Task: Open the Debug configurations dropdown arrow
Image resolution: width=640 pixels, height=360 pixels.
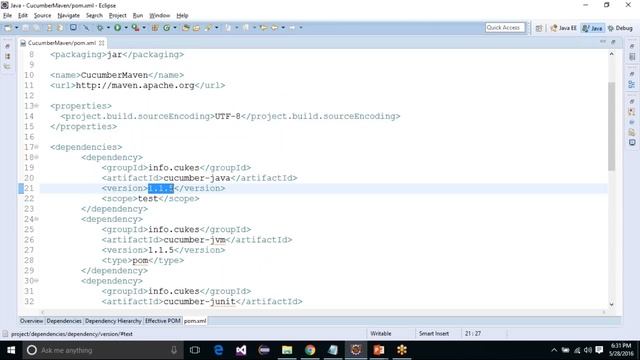Action: (108, 28)
